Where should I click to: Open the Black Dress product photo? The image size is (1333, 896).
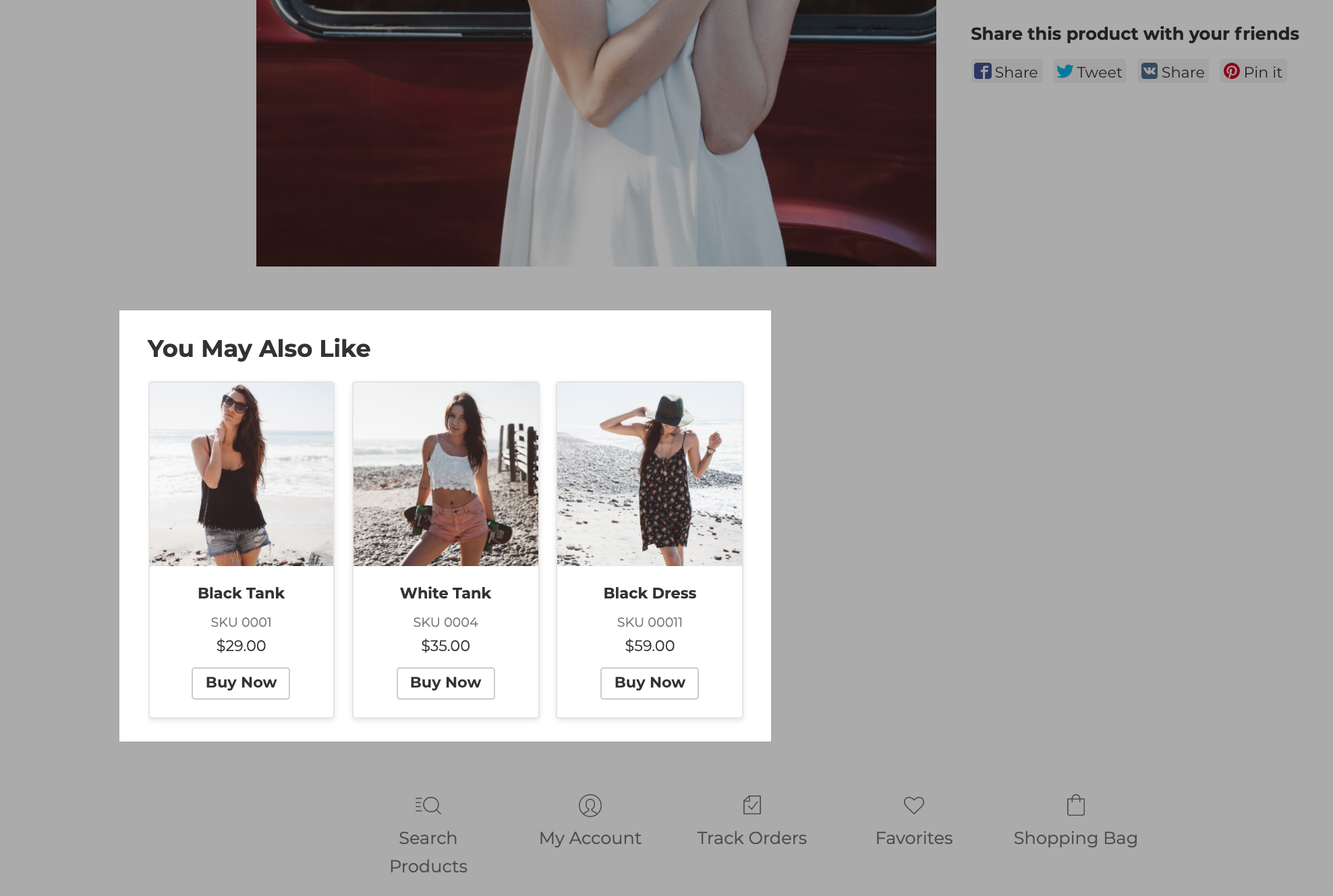649,474
